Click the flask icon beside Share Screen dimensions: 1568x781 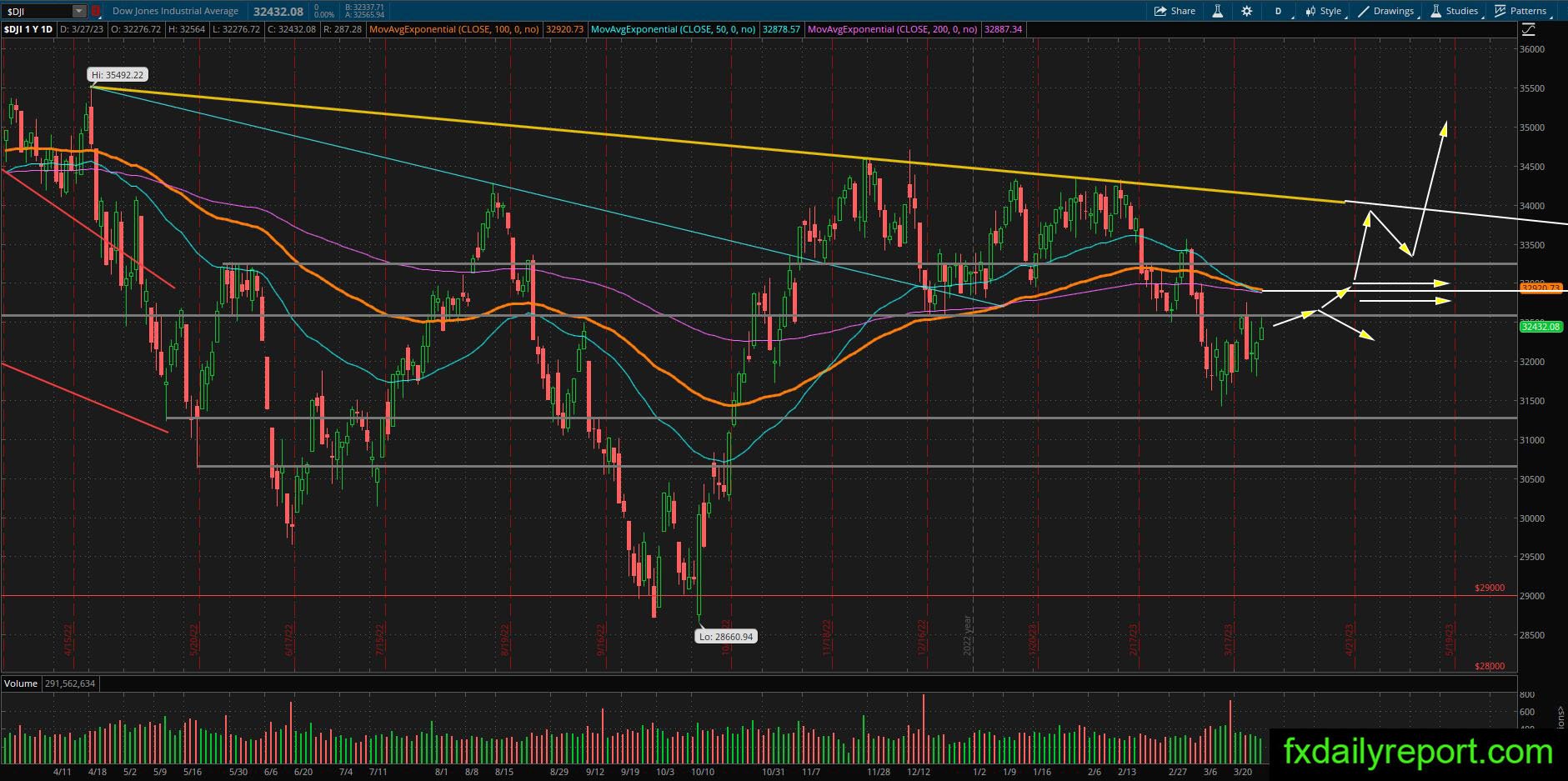pyautogui.click(x=1218, y=11)
